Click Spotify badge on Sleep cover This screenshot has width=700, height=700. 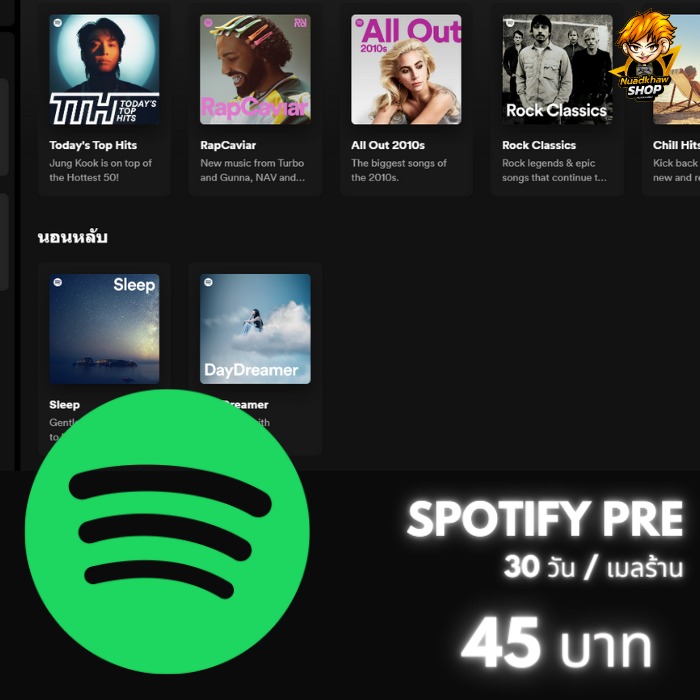[x=58, y=282]
